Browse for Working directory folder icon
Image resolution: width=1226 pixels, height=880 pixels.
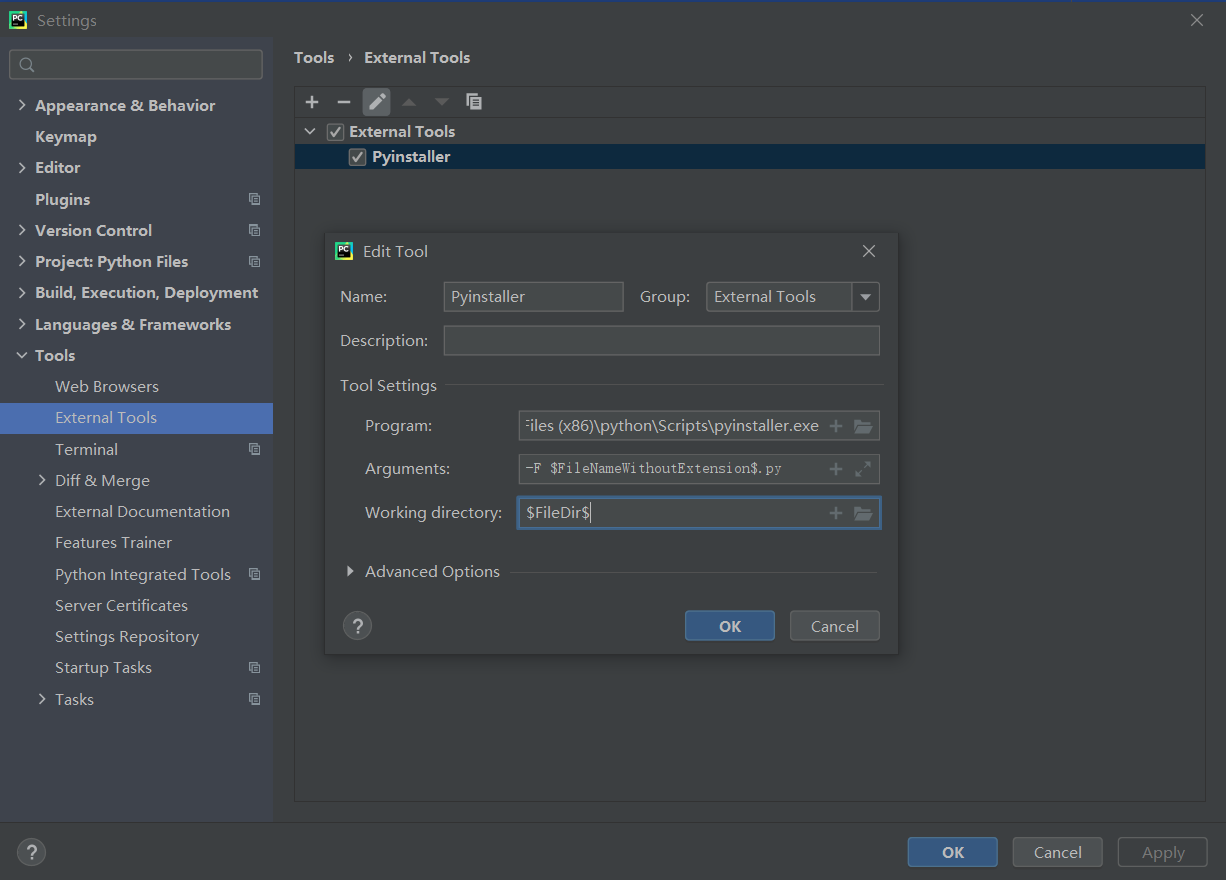pos(863,513)
